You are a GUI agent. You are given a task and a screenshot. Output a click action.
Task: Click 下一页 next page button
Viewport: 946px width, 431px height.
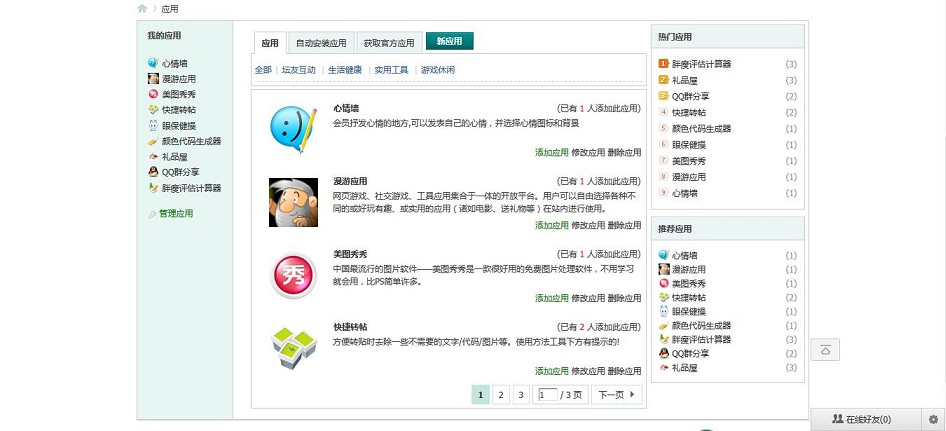[617, 395]
